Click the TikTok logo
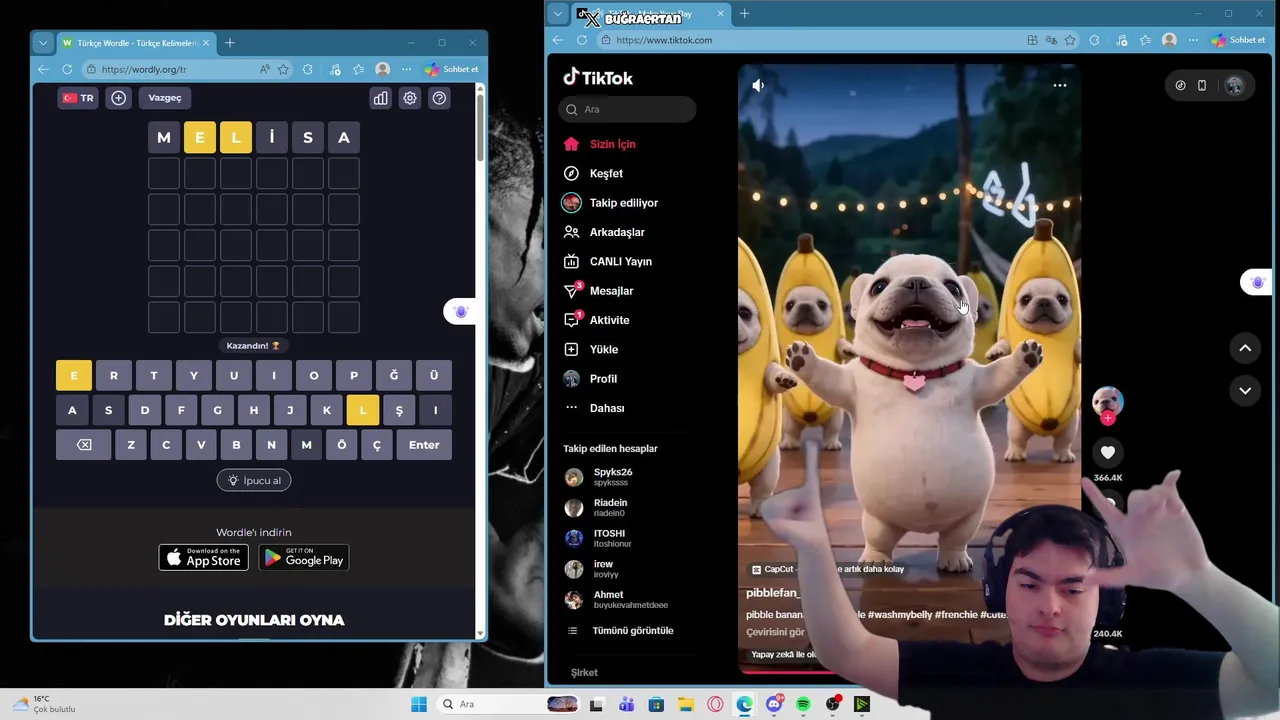 pyautogui.click(x=598, y=77)
